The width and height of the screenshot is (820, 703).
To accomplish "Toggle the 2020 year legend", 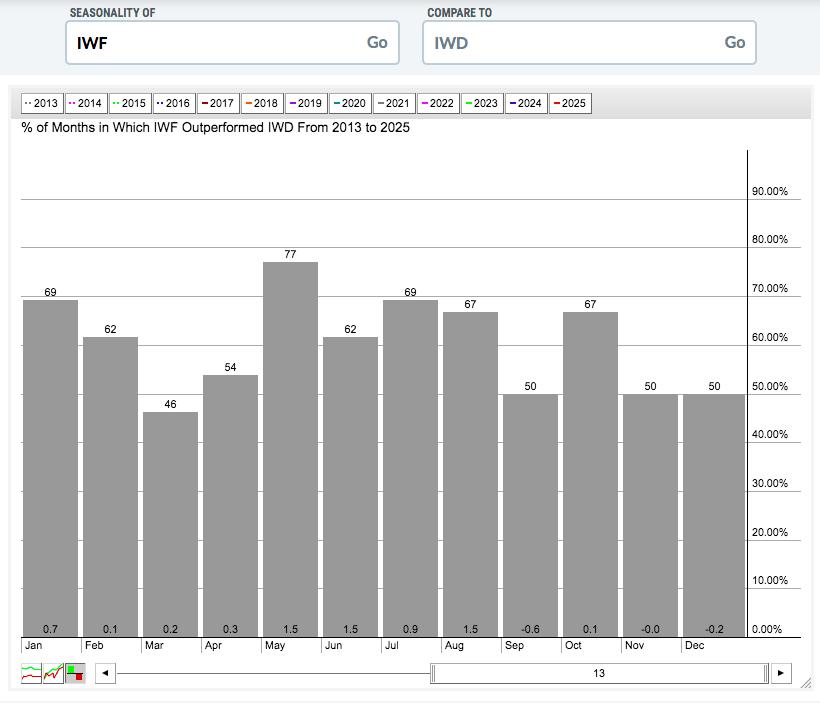I will [x=350, y=103].
